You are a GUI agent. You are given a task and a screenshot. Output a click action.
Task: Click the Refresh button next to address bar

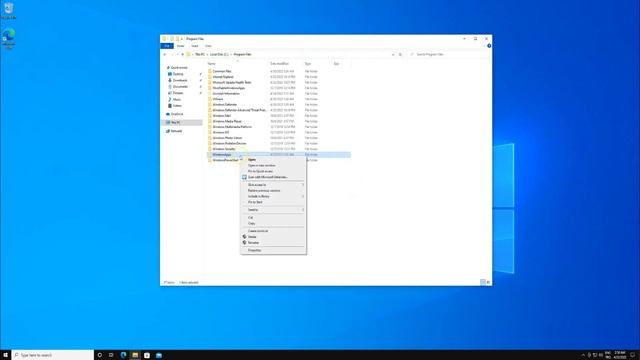pyautogui.click(x=400, y=54)
